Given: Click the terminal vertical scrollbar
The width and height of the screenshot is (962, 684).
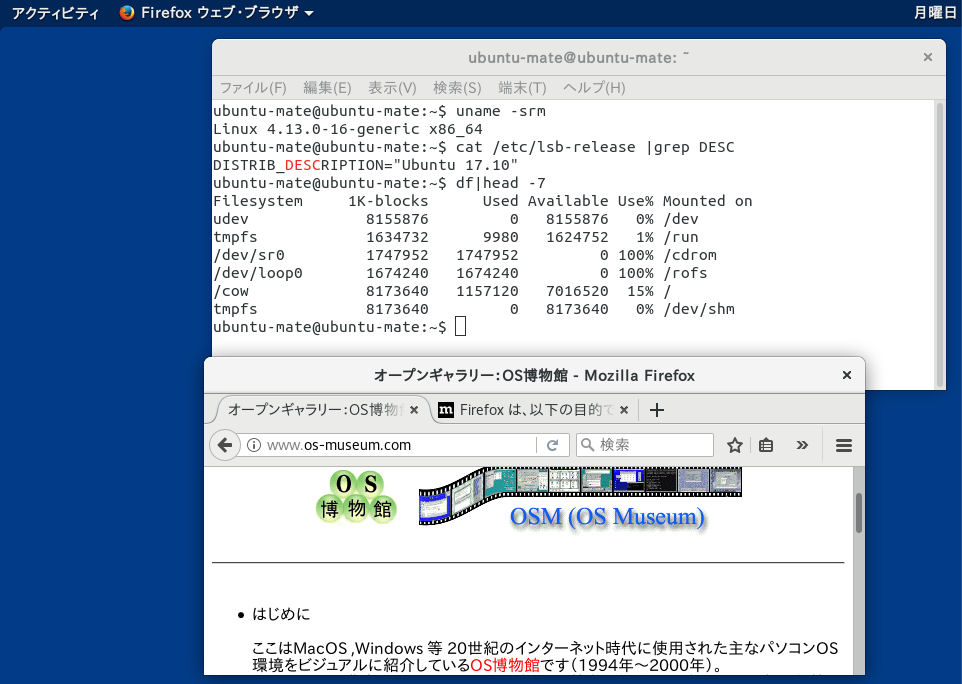Looking at the screenshot, I should point(939,244).
